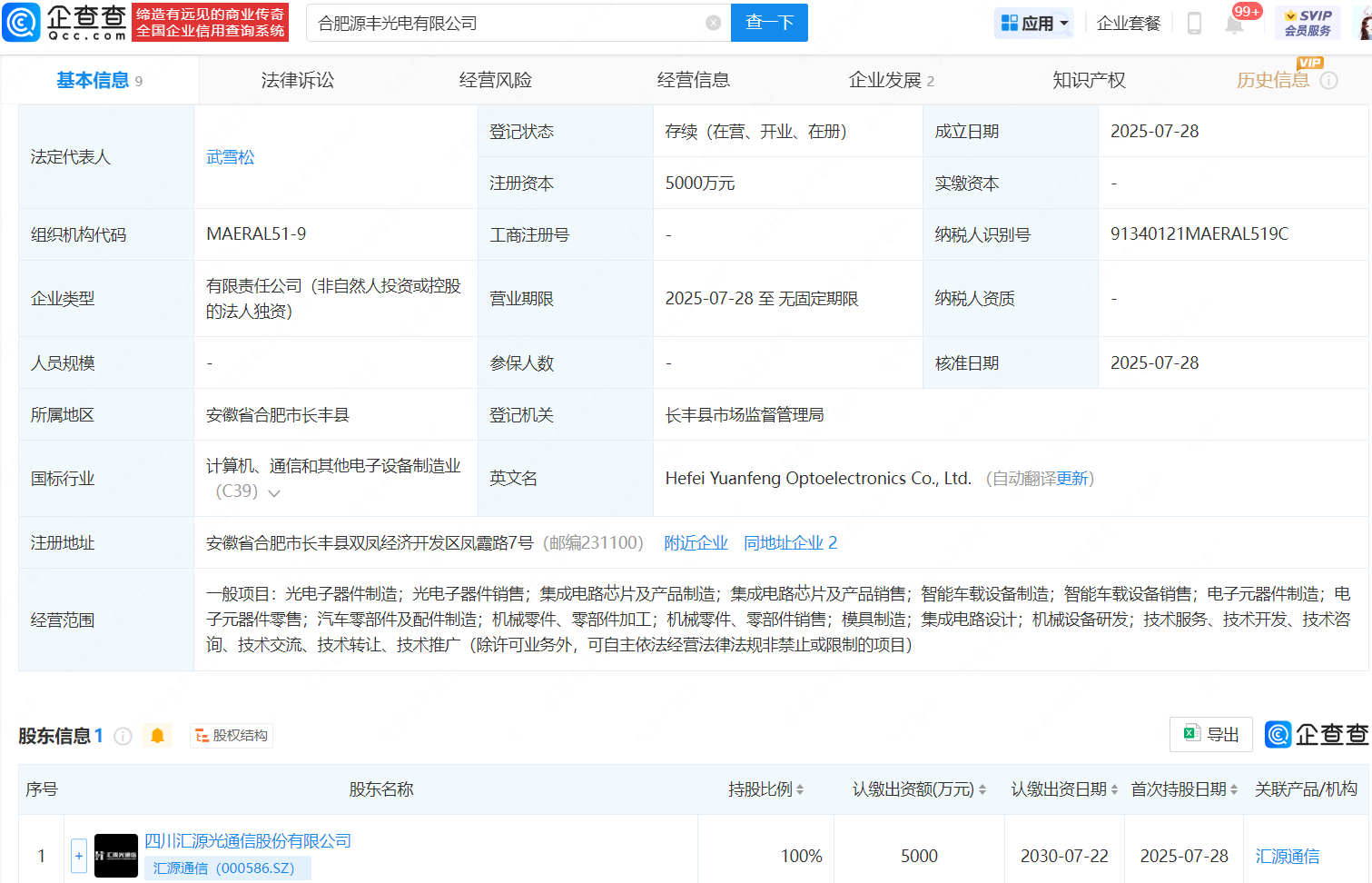Switch to 企业发展 tab

point(891,80)
